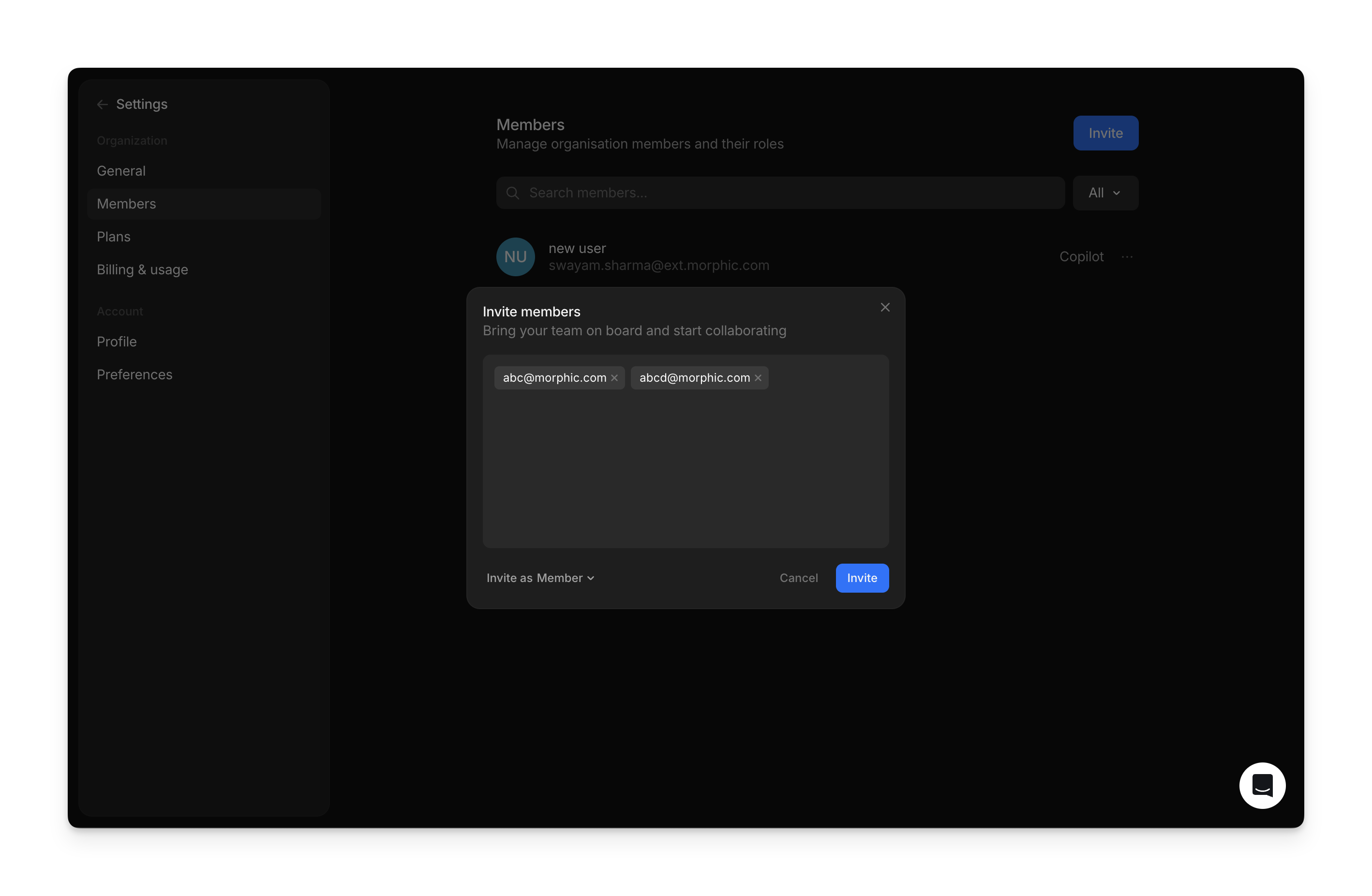Click the back arrow next to Settings
The height and width of the screenshot is (896, 1372).
103,105
